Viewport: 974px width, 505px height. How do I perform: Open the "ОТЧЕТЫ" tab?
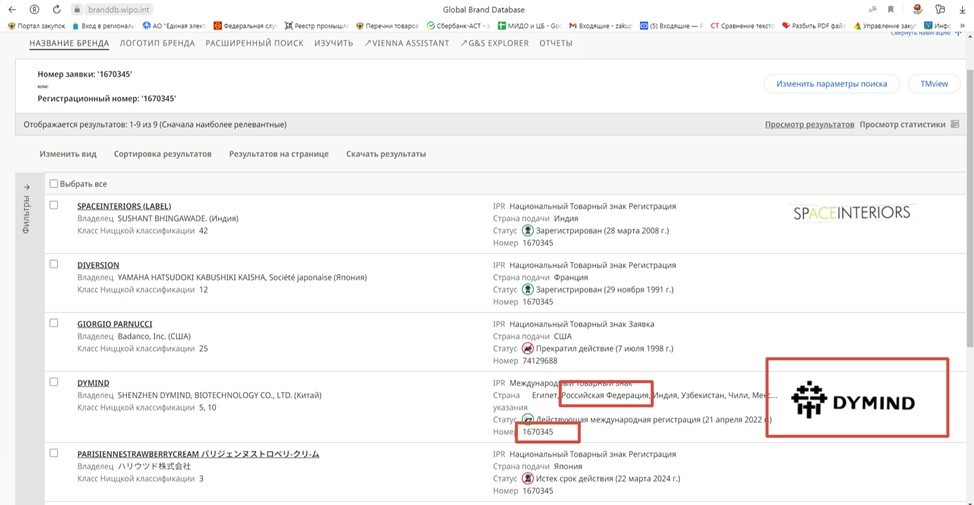555,43
